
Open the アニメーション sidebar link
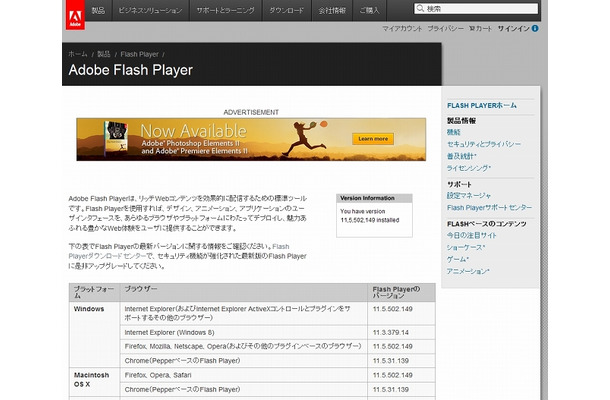(x=468, y=271)
